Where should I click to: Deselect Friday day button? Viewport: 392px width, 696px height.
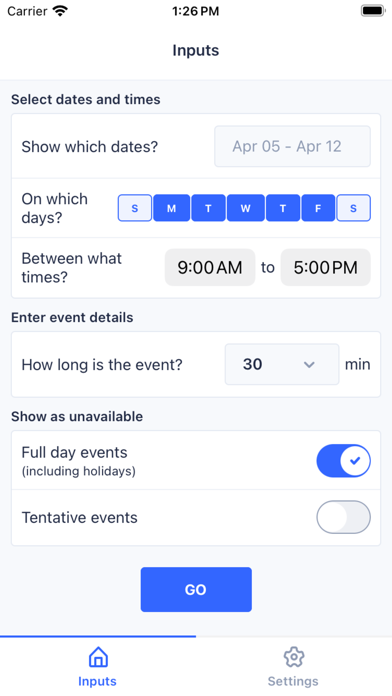[318, 208]
